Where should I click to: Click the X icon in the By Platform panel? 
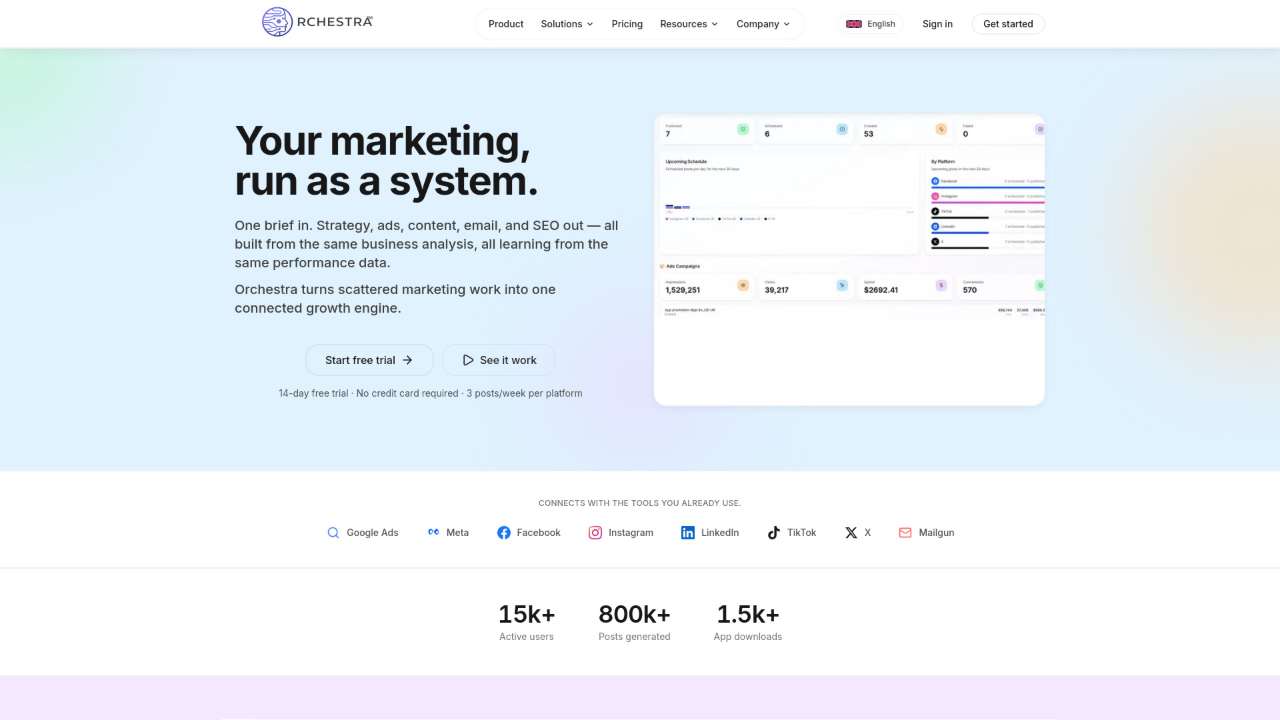pos(935,241)
